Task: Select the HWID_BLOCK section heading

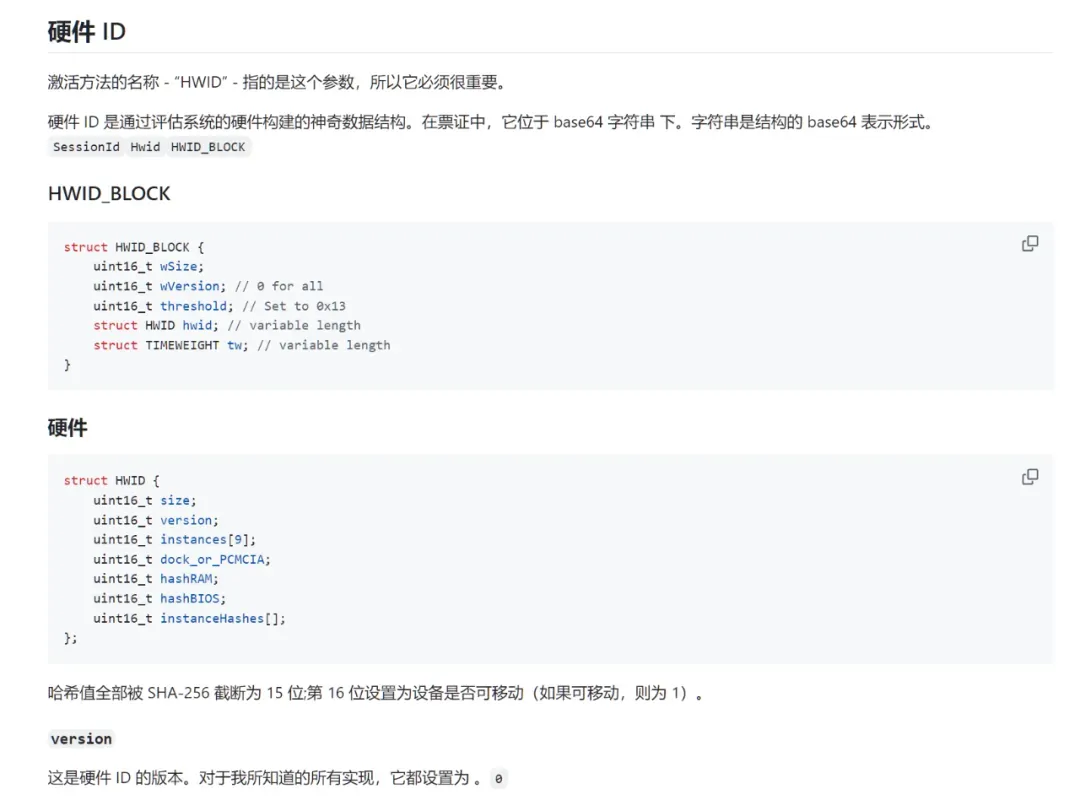Action: click(109, 194)
